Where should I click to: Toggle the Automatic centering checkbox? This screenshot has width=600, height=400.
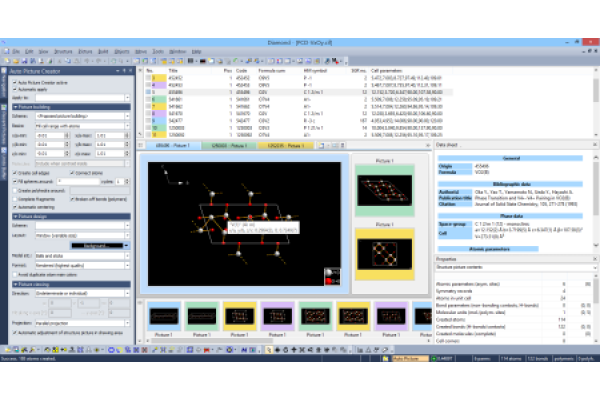(15, 207)
